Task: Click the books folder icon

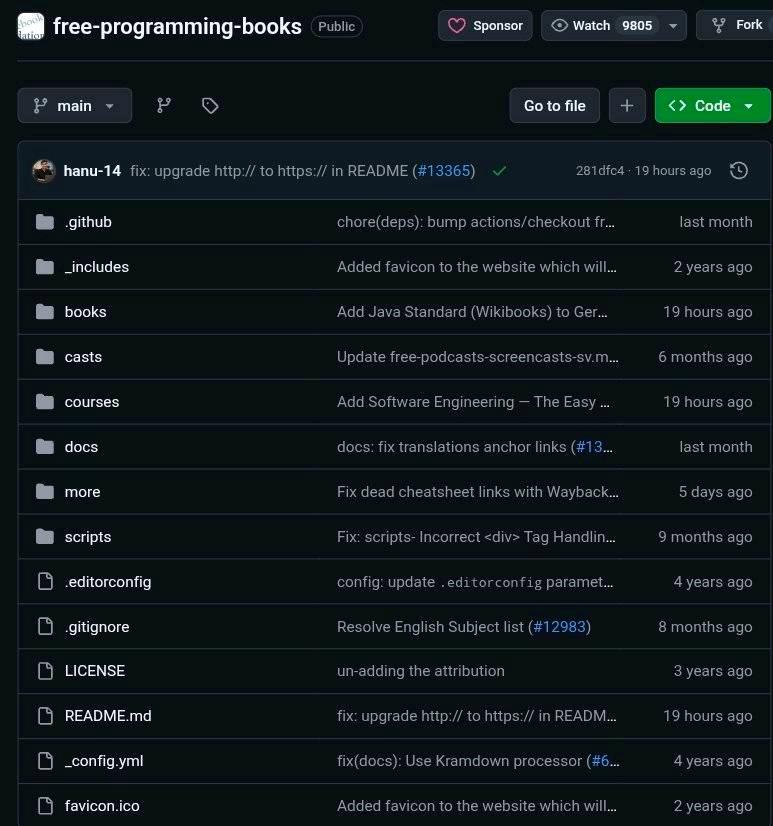Action: click(x=45, y=312)
